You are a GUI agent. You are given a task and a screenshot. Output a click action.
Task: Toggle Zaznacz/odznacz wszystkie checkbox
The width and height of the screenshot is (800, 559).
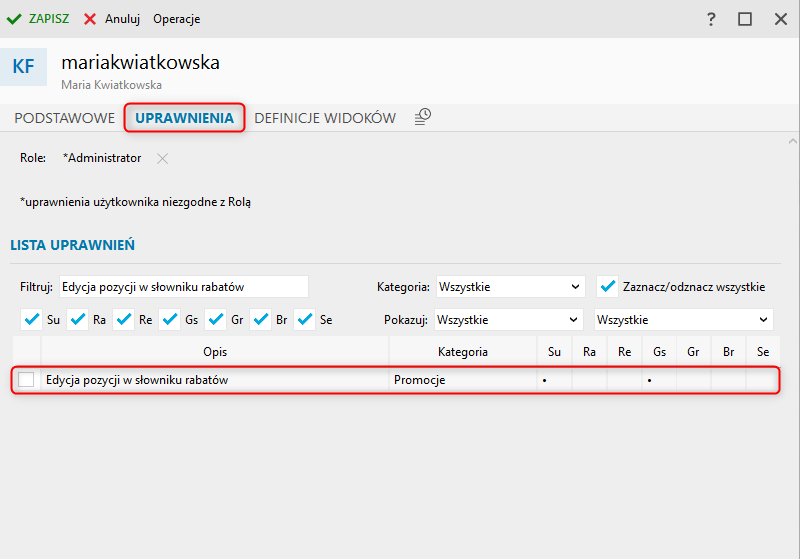(607, 287)
